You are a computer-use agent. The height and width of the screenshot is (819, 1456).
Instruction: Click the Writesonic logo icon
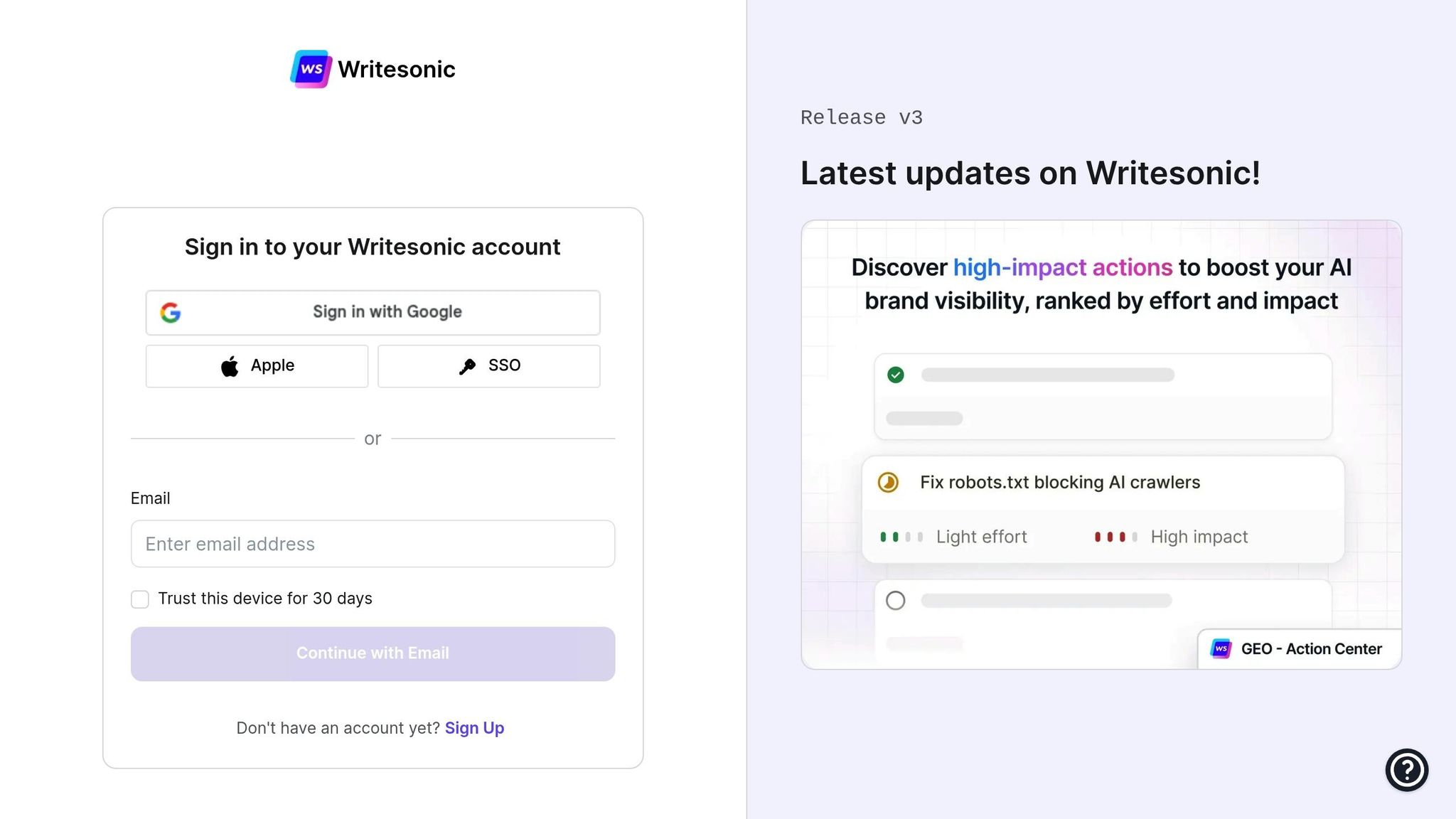click(311, 69)
